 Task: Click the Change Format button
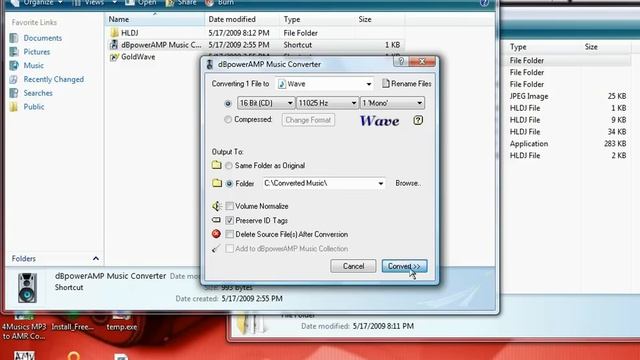pyautogui.click(x=308, y=120)
